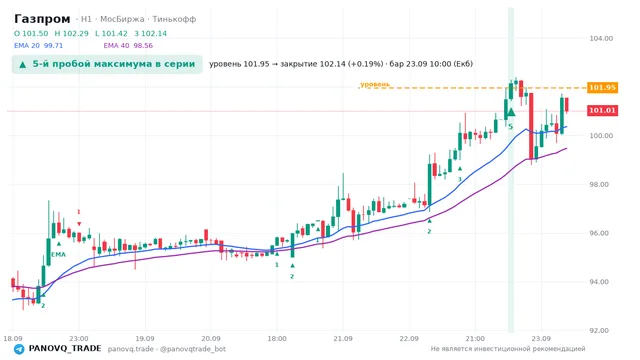Image resolution: width=640 pixels, height=360 pixels.
Task: Click the orange 'уровень' line label
Action: point(375,84)
